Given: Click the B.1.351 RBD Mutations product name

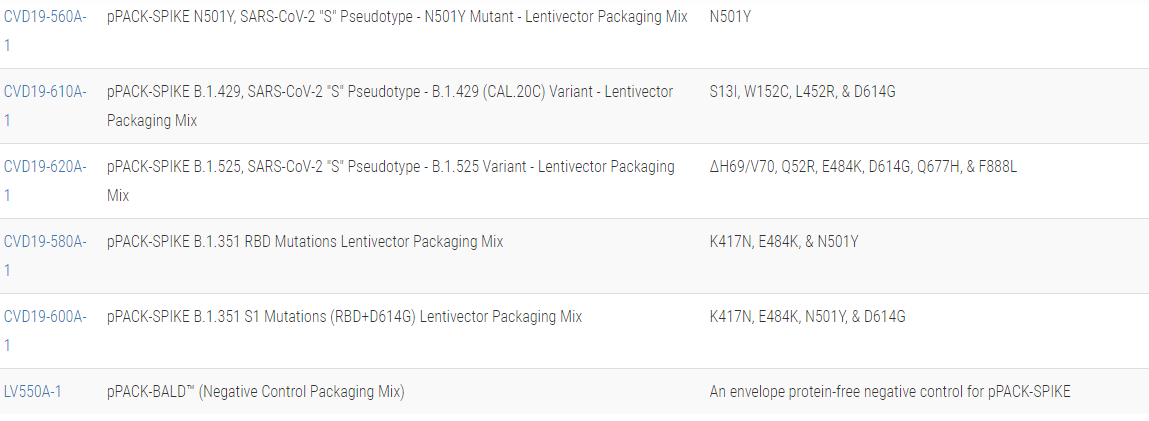Looking at the screenshot, I should [x=305, y=242].
